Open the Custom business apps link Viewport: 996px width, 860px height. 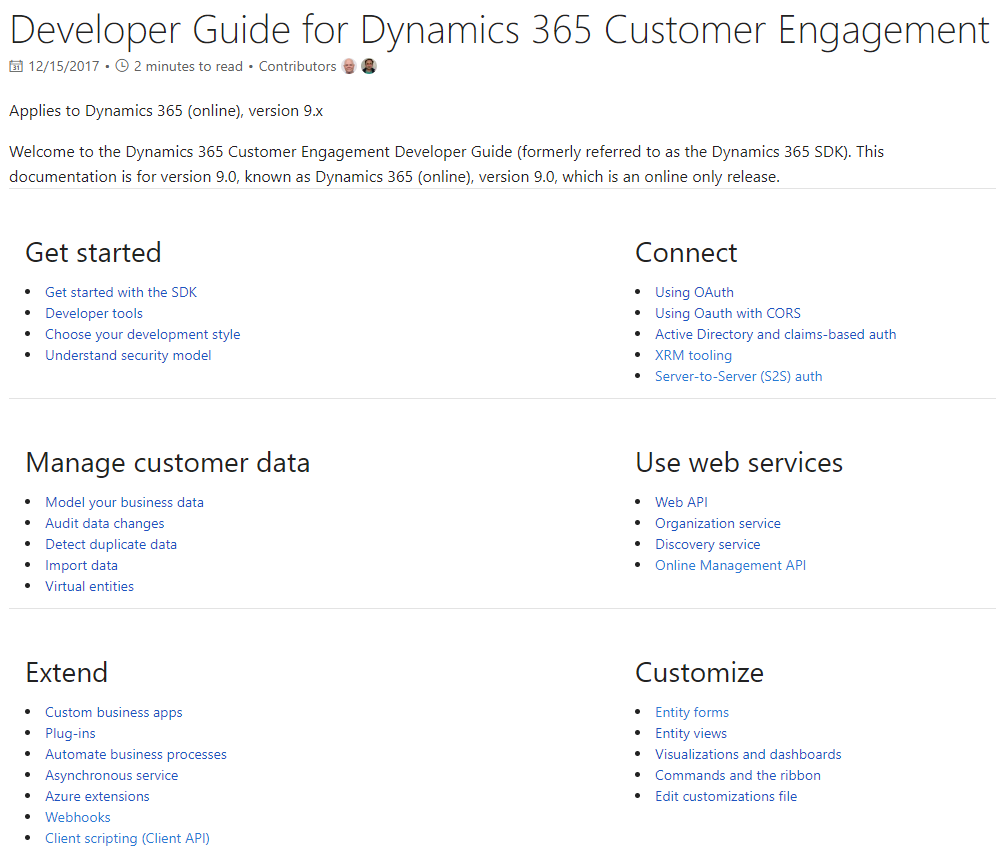(114, 712)
